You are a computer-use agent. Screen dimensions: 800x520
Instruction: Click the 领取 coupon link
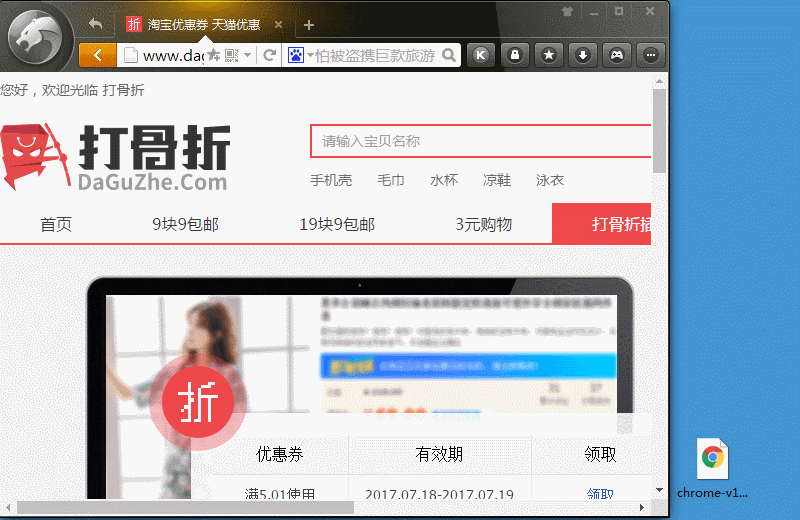point(600,493)
